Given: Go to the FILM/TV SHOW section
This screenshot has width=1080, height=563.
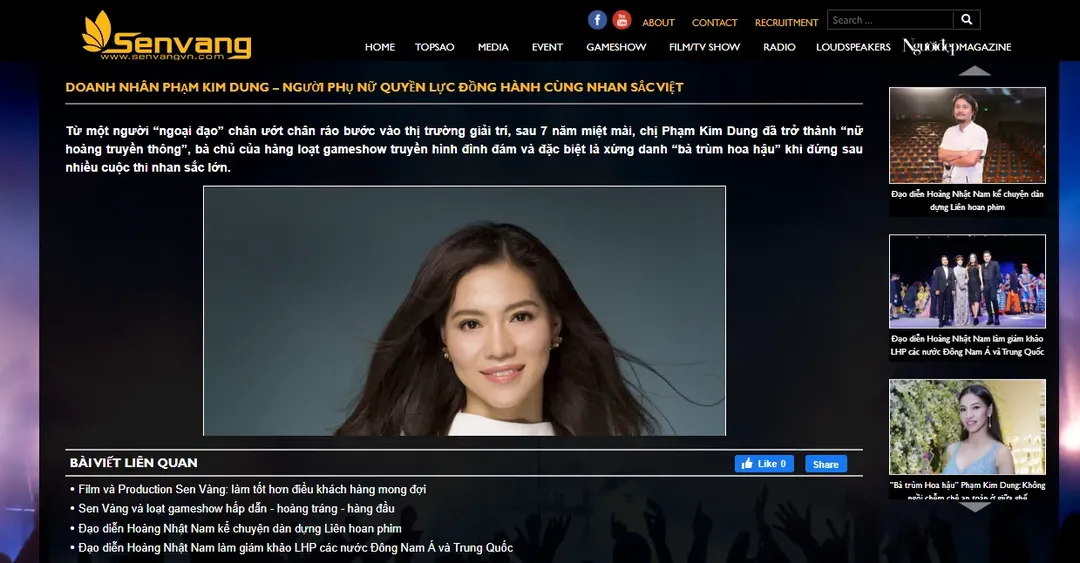Looking at the screenshot, I should tap(704, 47).
